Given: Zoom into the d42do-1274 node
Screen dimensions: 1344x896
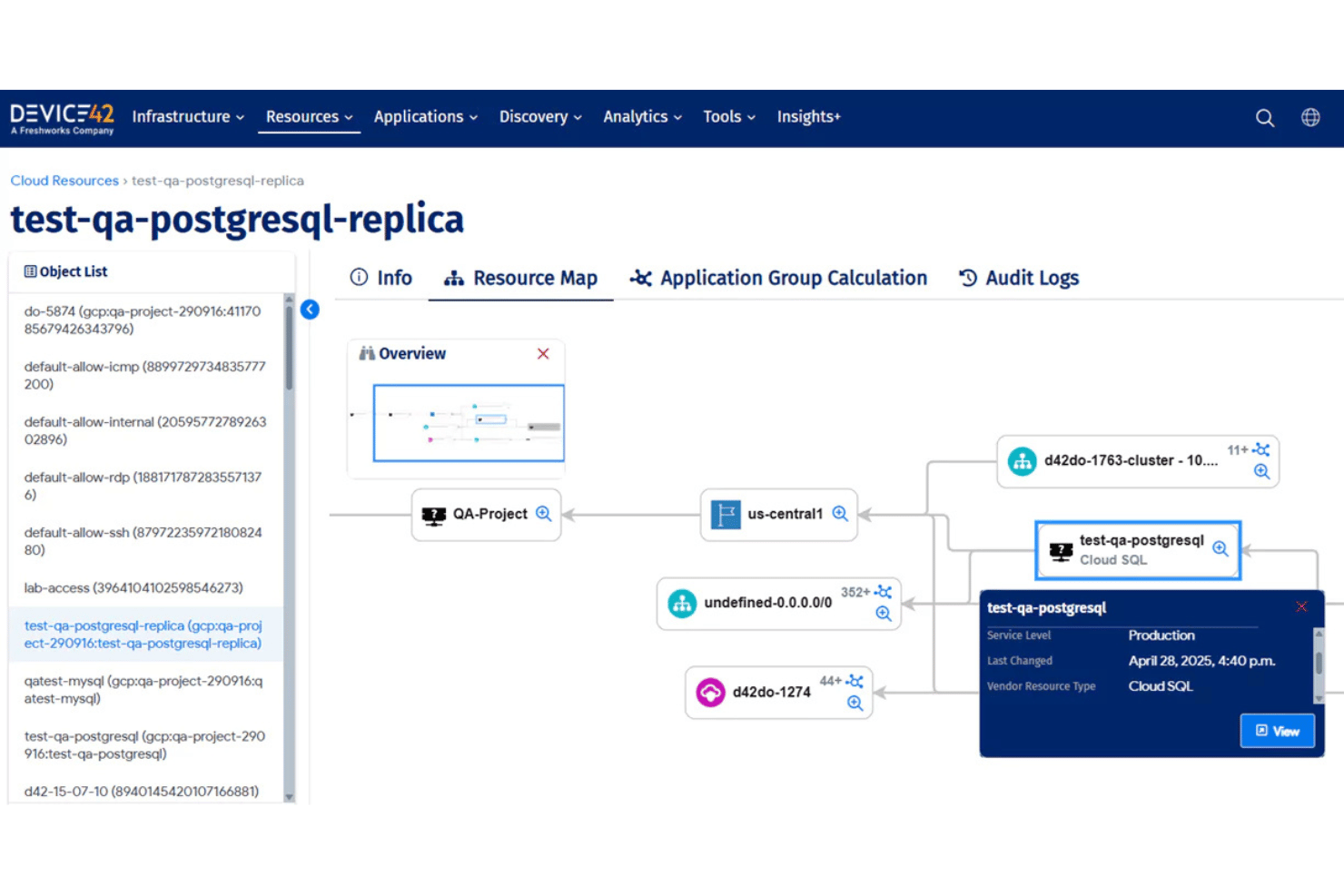Looking at the screenshot, I should point(855,703).
